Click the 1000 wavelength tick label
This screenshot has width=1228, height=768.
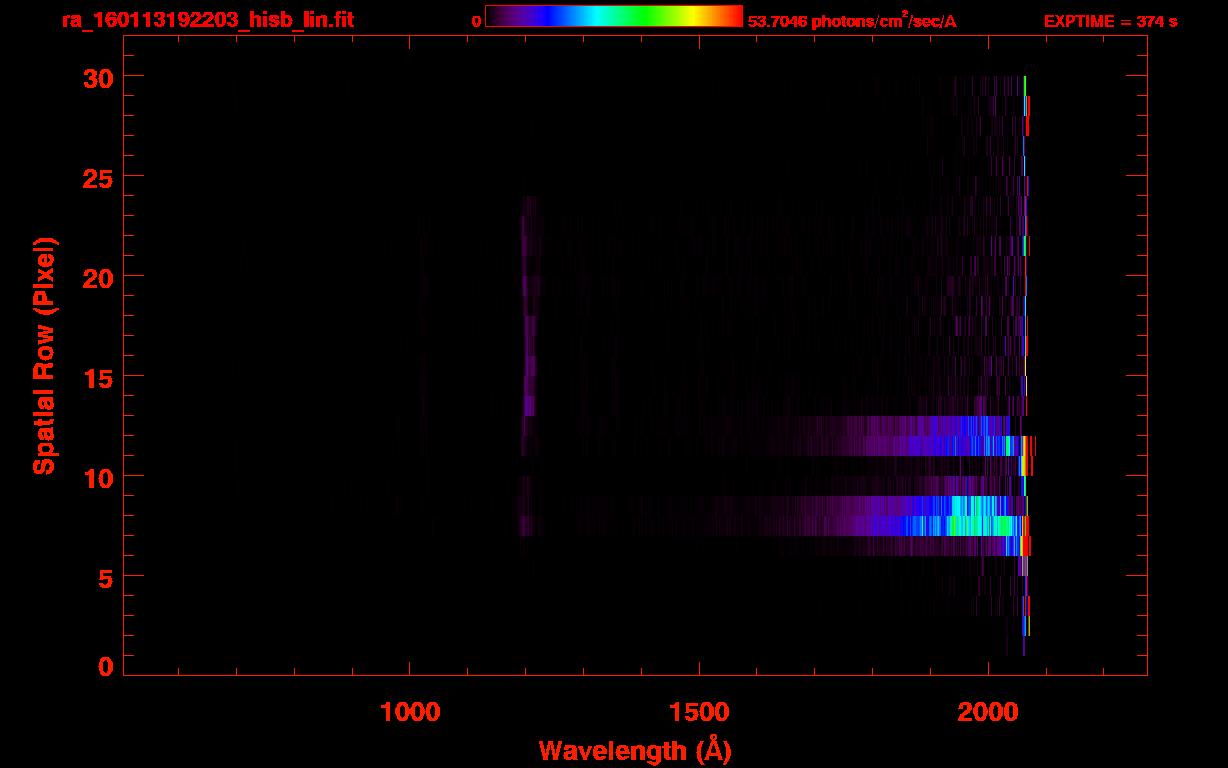pos(410,712)
